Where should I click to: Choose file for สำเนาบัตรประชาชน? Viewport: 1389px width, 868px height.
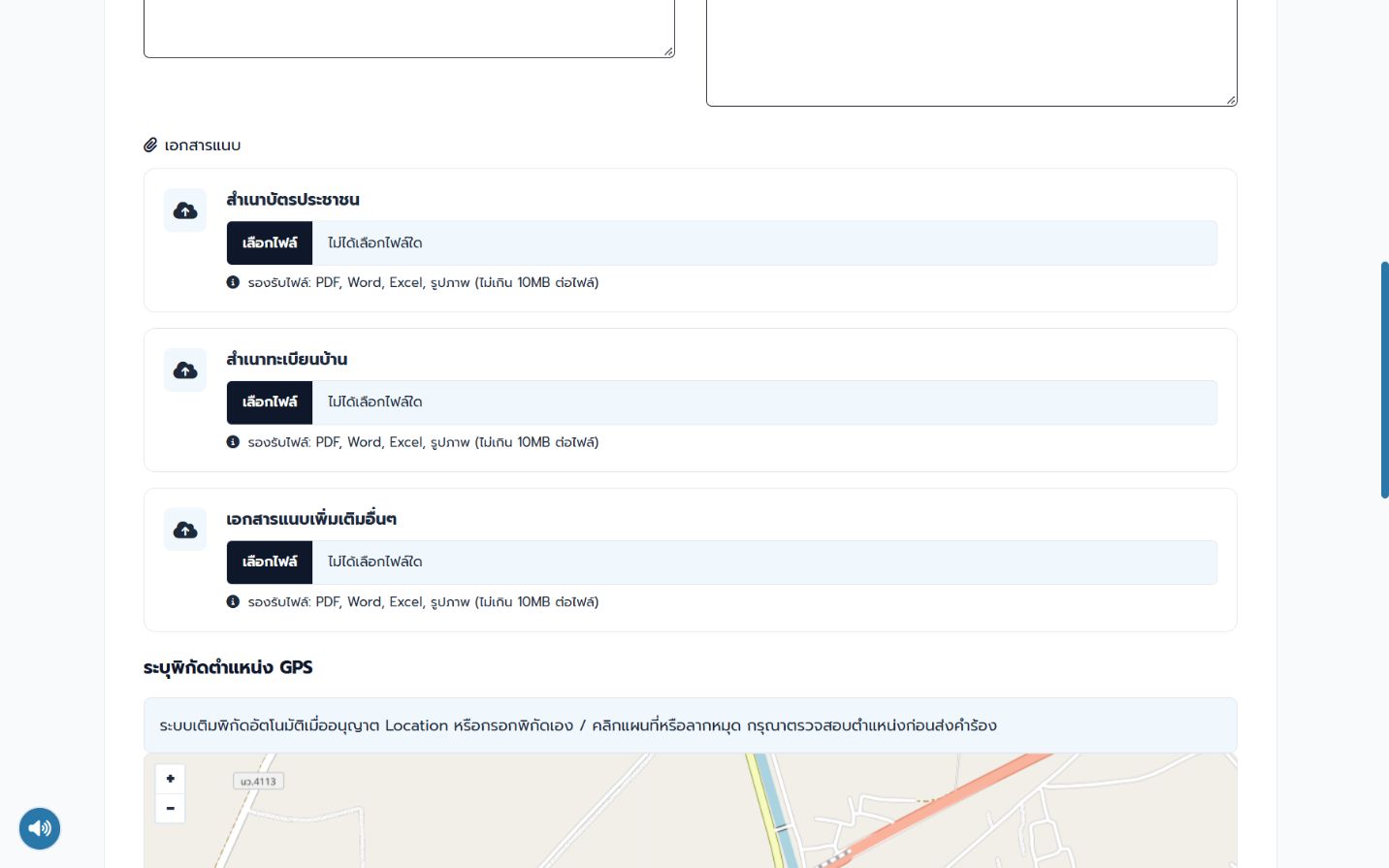click(270, 242)
